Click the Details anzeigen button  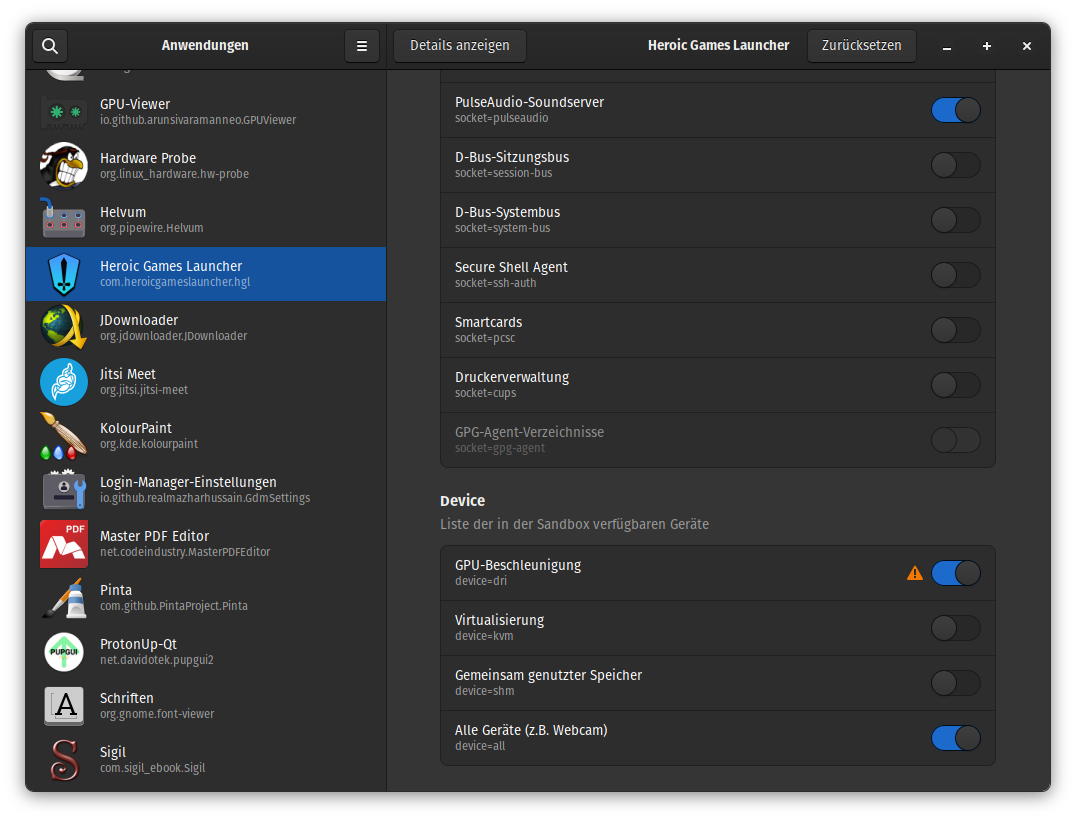pyautogui.click(x=460, y=46)
